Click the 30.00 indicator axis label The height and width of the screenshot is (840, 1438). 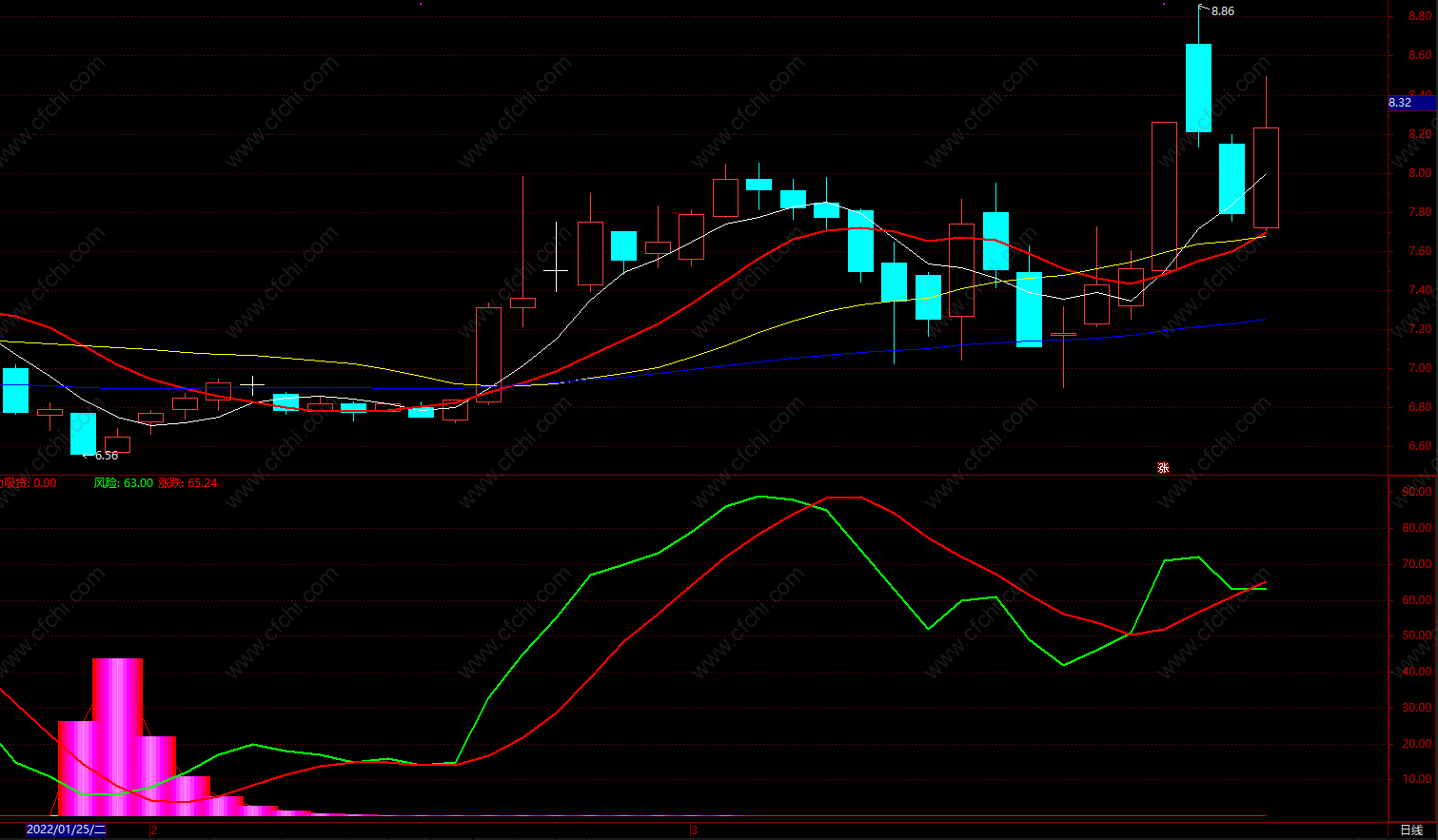pos(1417,708)
